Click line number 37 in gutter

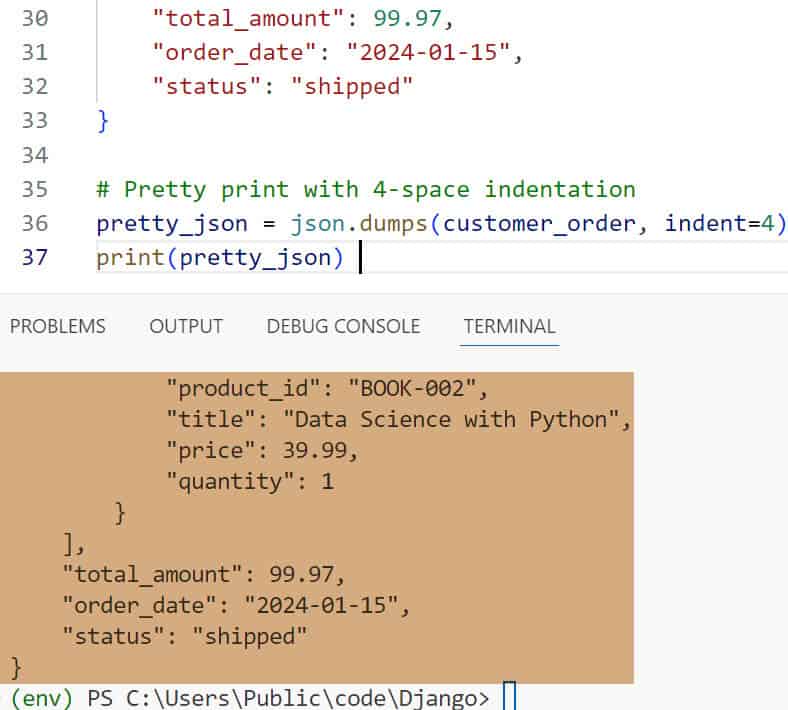(x=35, y=257)
